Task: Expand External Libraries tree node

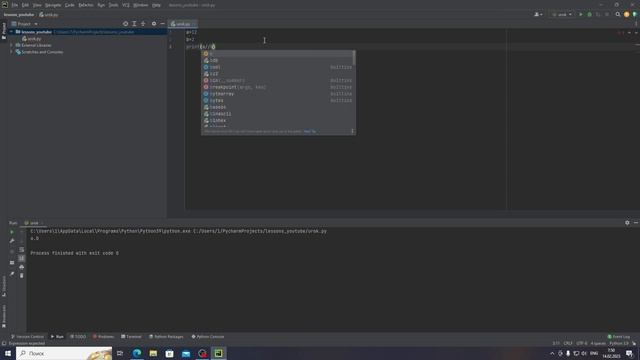Action: (11, 45)
